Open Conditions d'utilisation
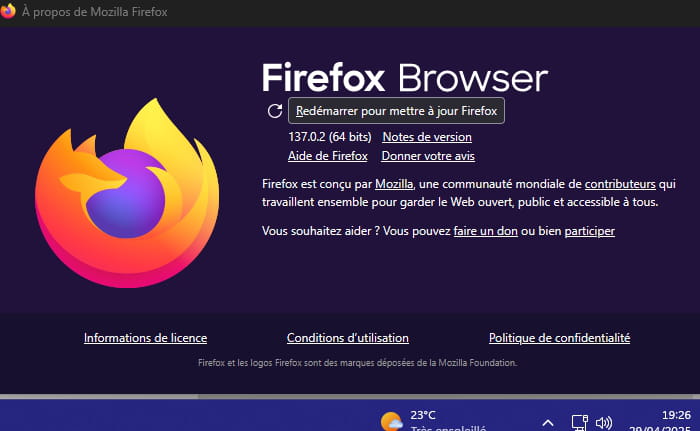Image resolution: width=700 pixels, height=431 pixels. (348, 338)
